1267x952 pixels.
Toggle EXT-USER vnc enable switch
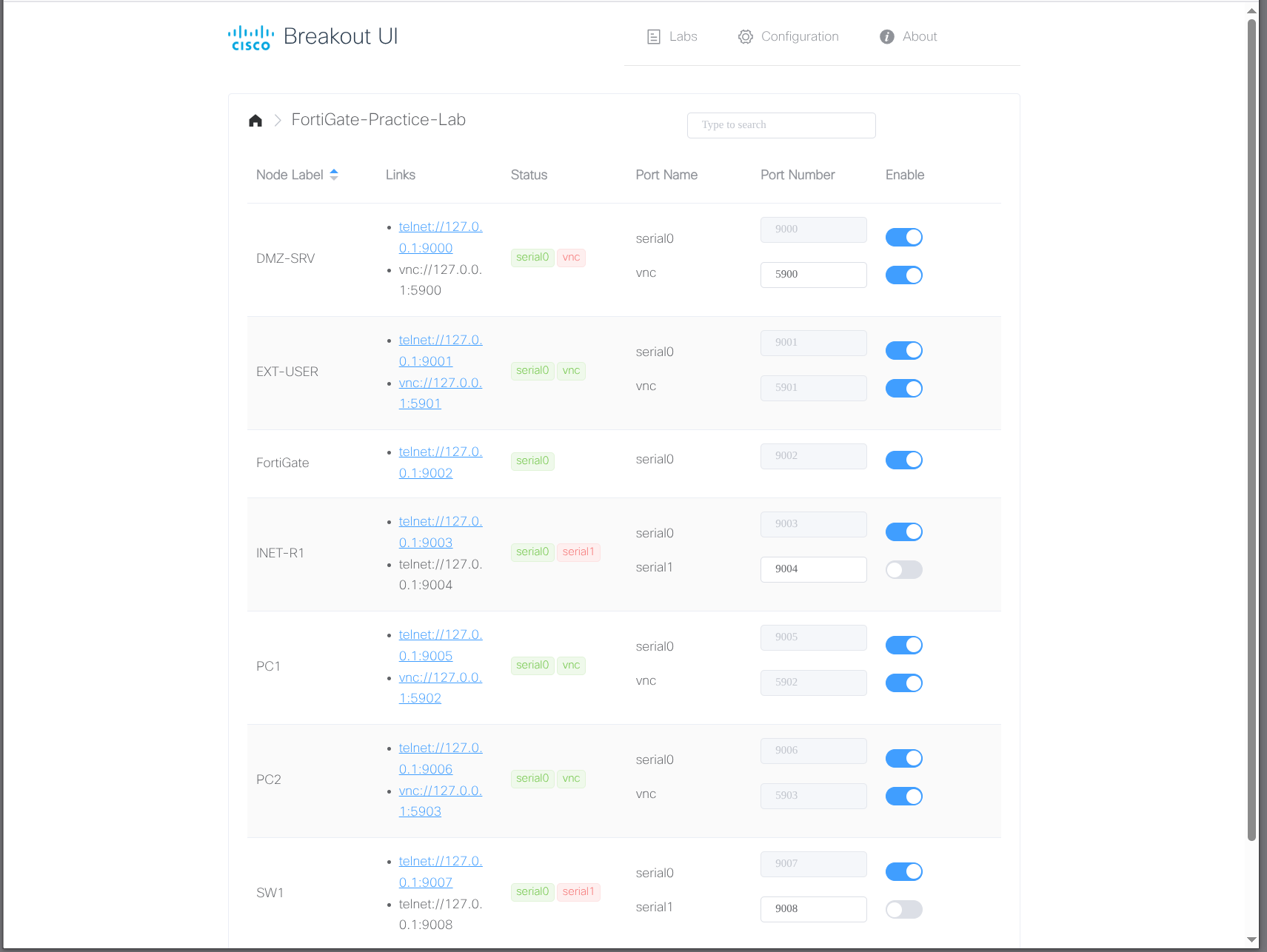click(x=904, y=388)
